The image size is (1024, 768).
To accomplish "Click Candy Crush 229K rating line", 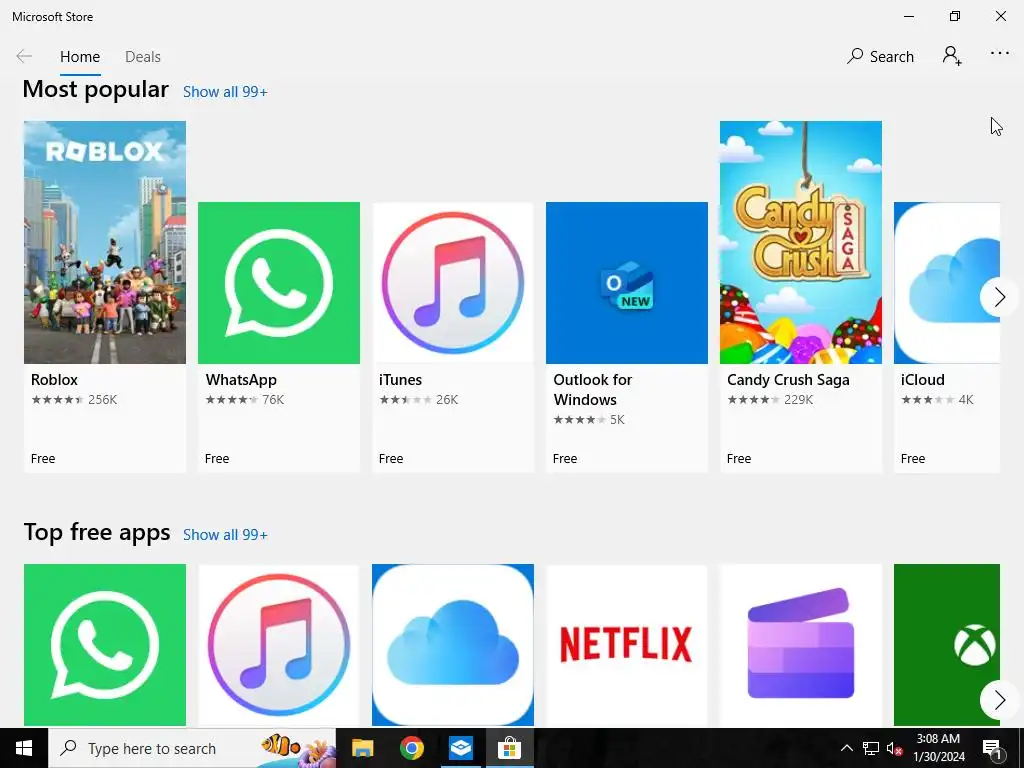I will coord(770,400).
